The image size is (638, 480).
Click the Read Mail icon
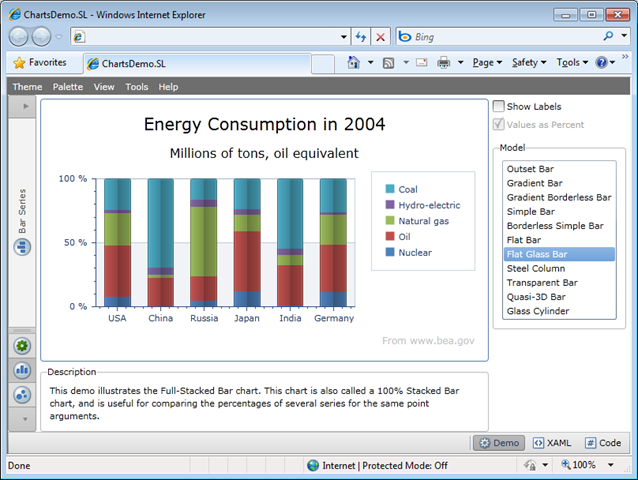coord(422,62)
